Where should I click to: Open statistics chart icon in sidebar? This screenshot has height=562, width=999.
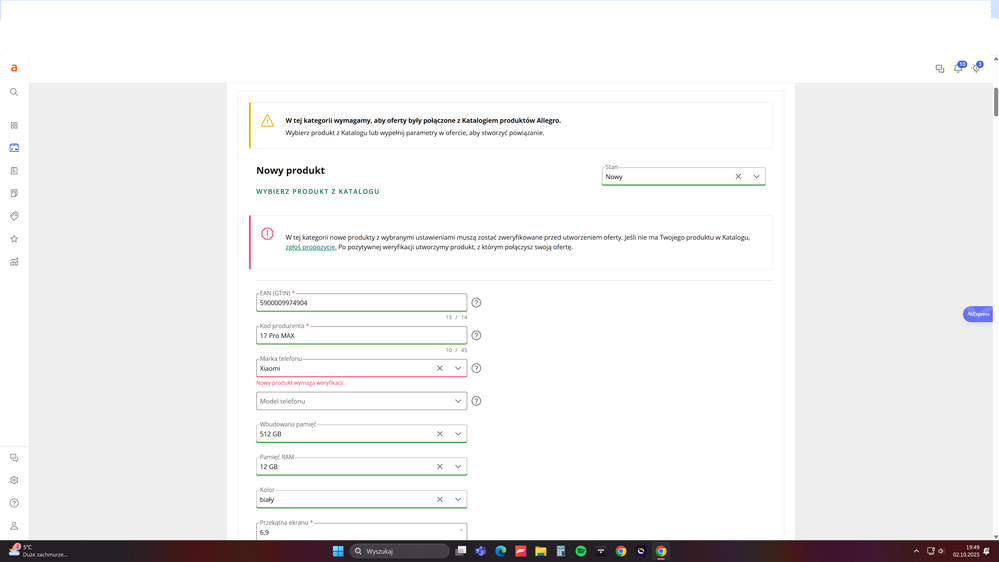pyautogui.click(x=14, y=262)
